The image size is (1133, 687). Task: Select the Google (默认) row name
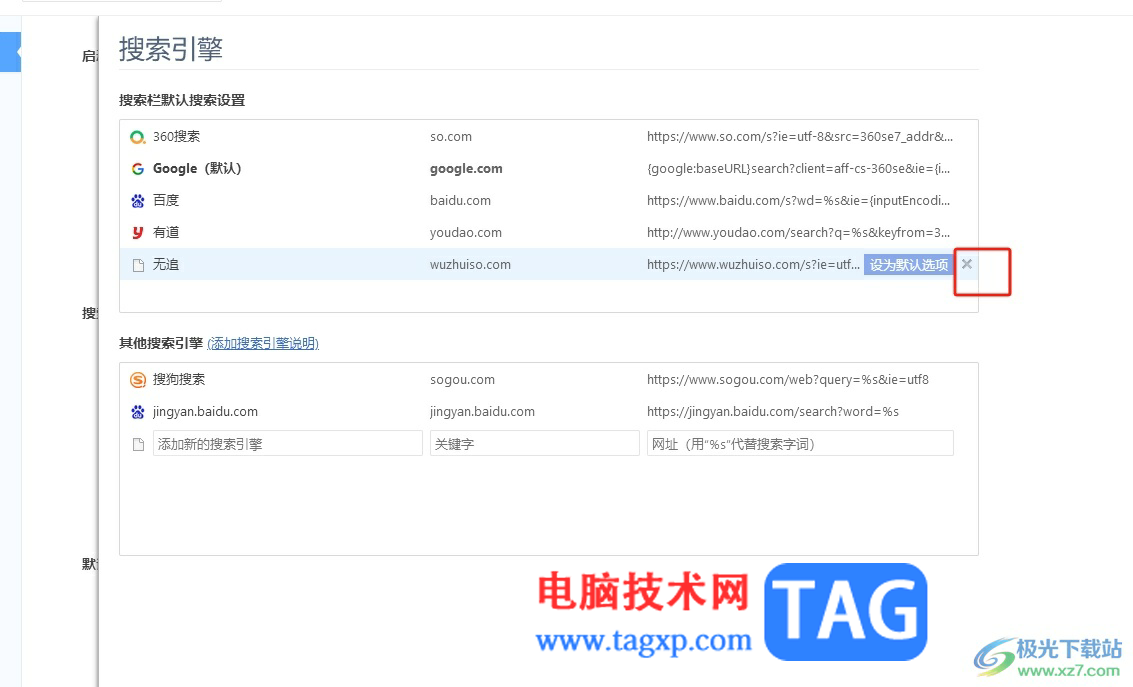tap(197, 168)
